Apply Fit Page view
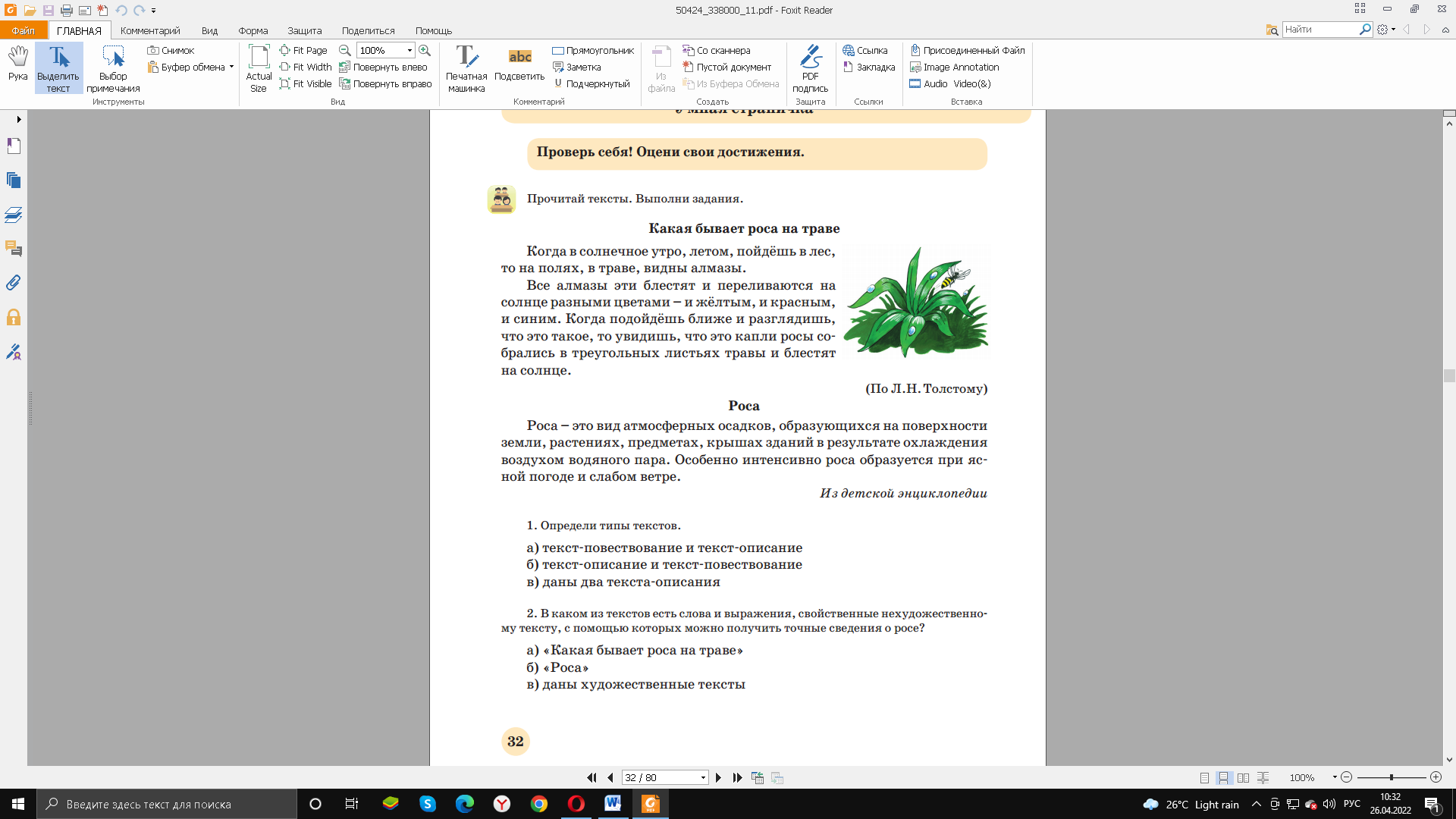Viewport: 1456px width, 819px height. (303, 50)
